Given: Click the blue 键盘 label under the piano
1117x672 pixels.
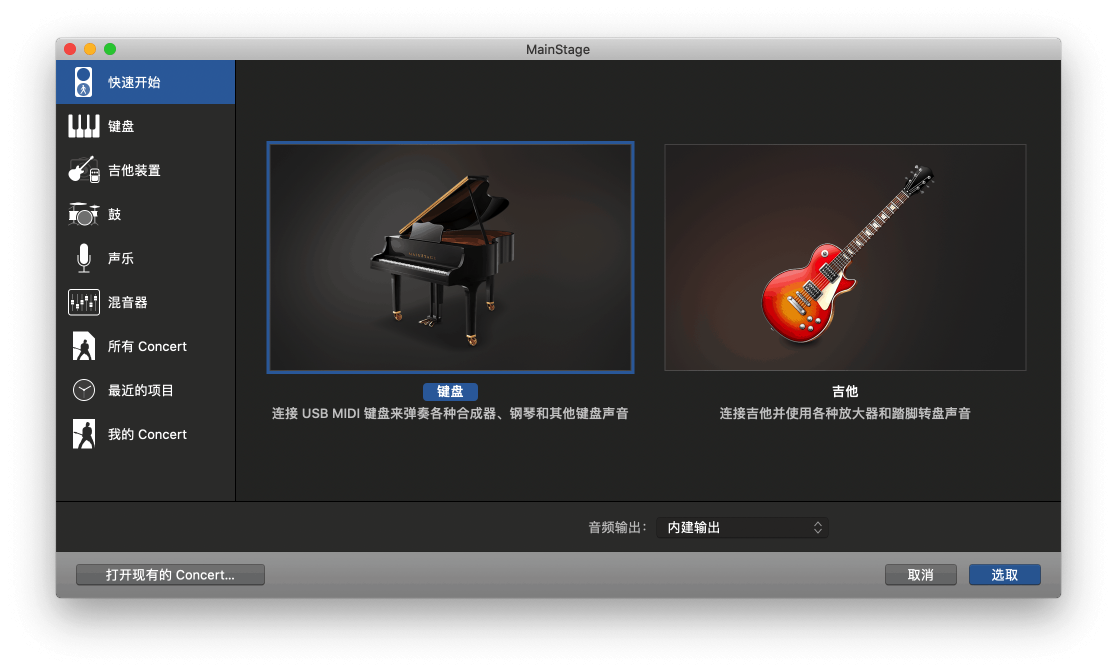Looking at the screenshot, I should click(x=450, y=391).
